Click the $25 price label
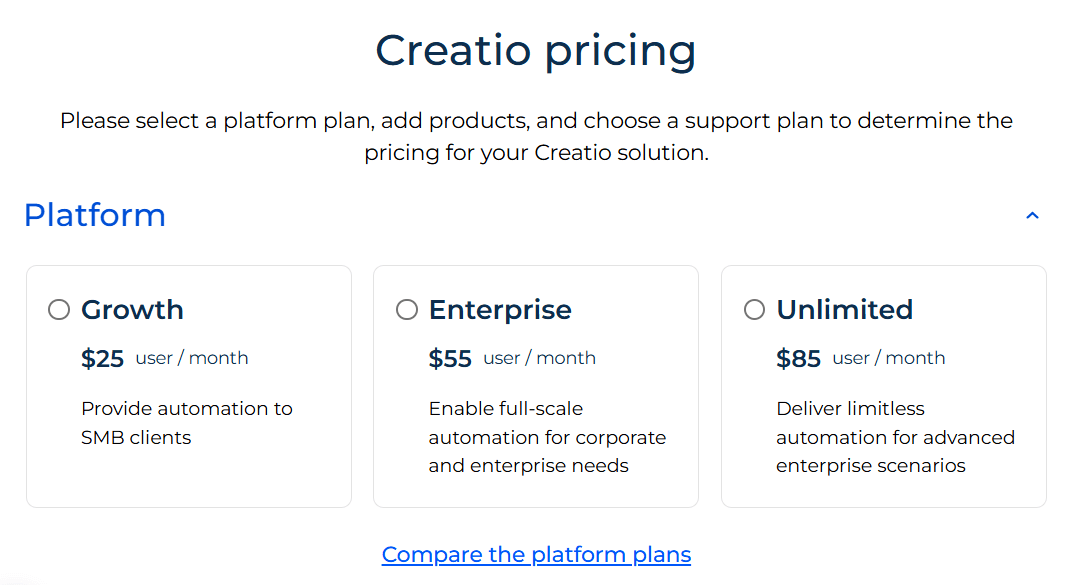The width and height of the screenshot is (1077, 585). point(101,358)
